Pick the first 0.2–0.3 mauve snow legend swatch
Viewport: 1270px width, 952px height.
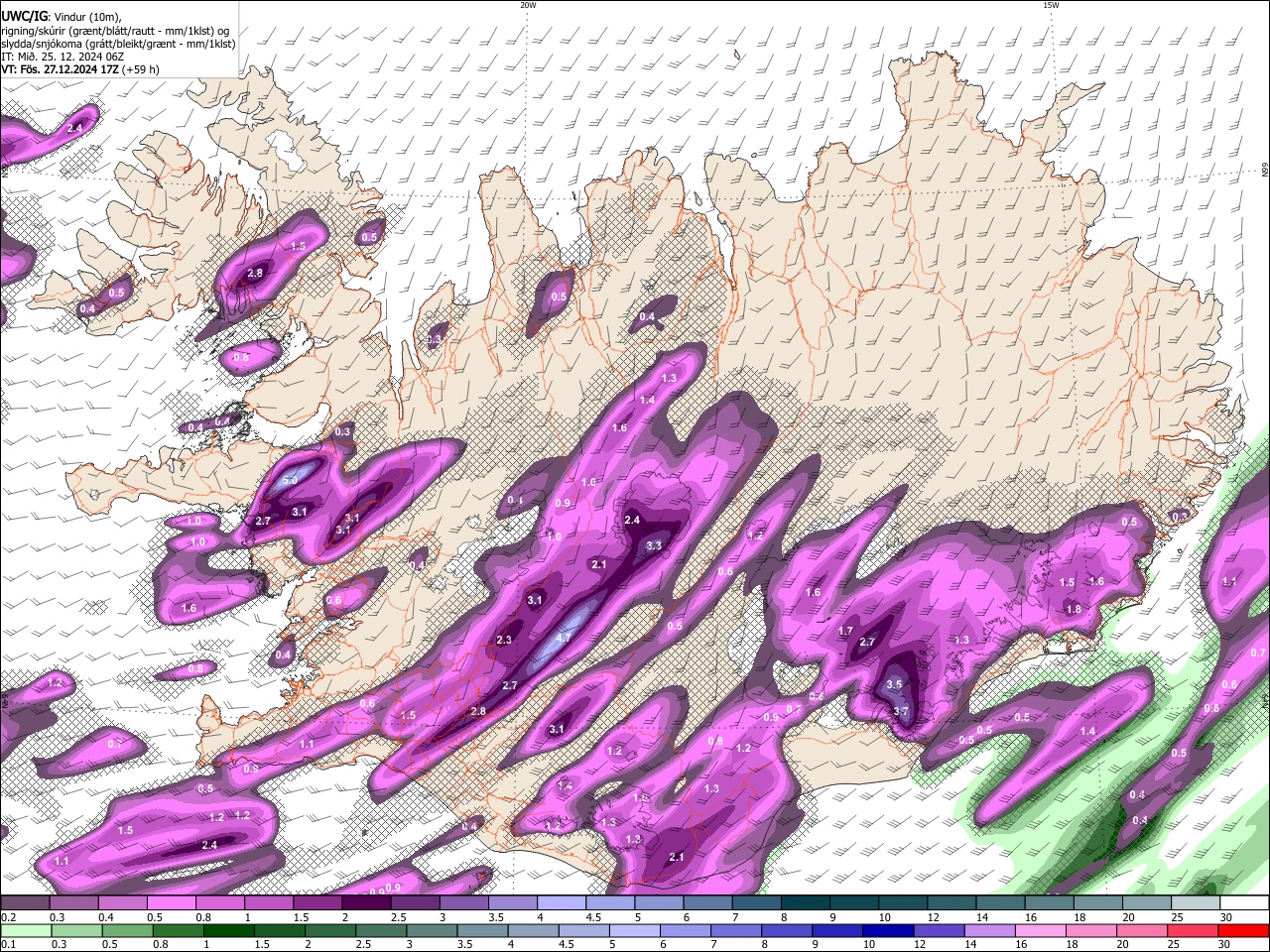[25, 902]
